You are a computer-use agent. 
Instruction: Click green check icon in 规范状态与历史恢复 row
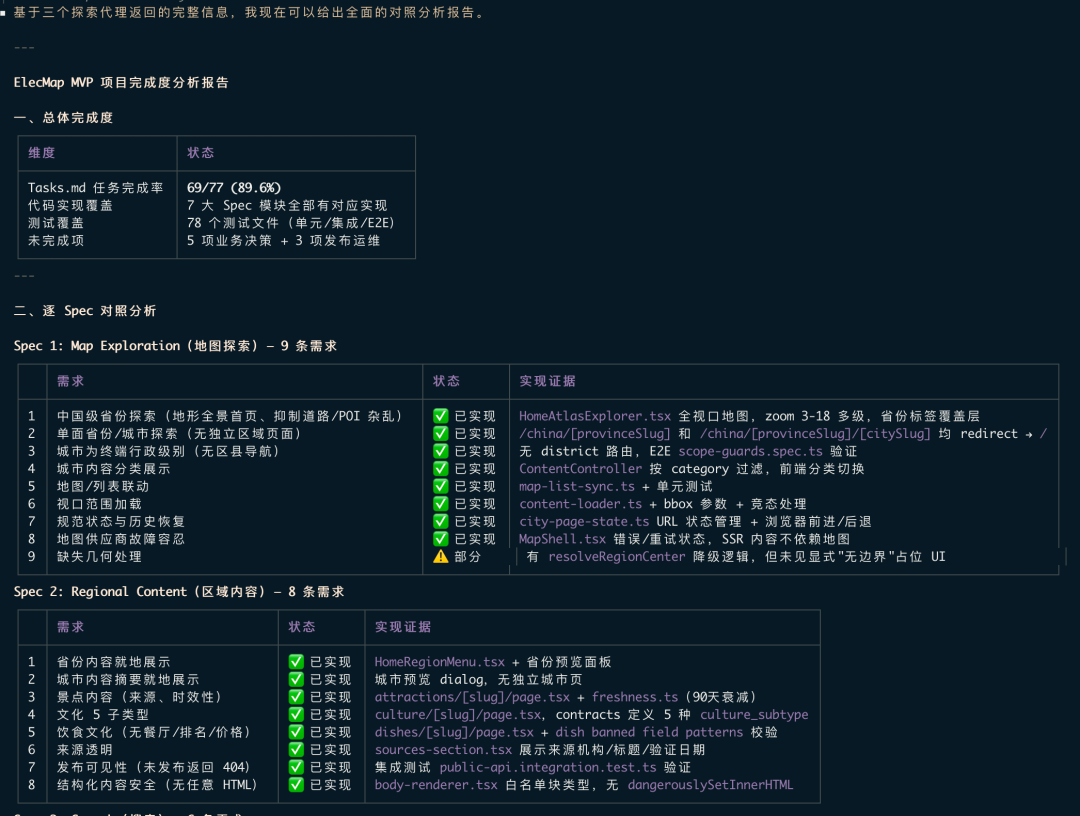[x=441, y=521]
